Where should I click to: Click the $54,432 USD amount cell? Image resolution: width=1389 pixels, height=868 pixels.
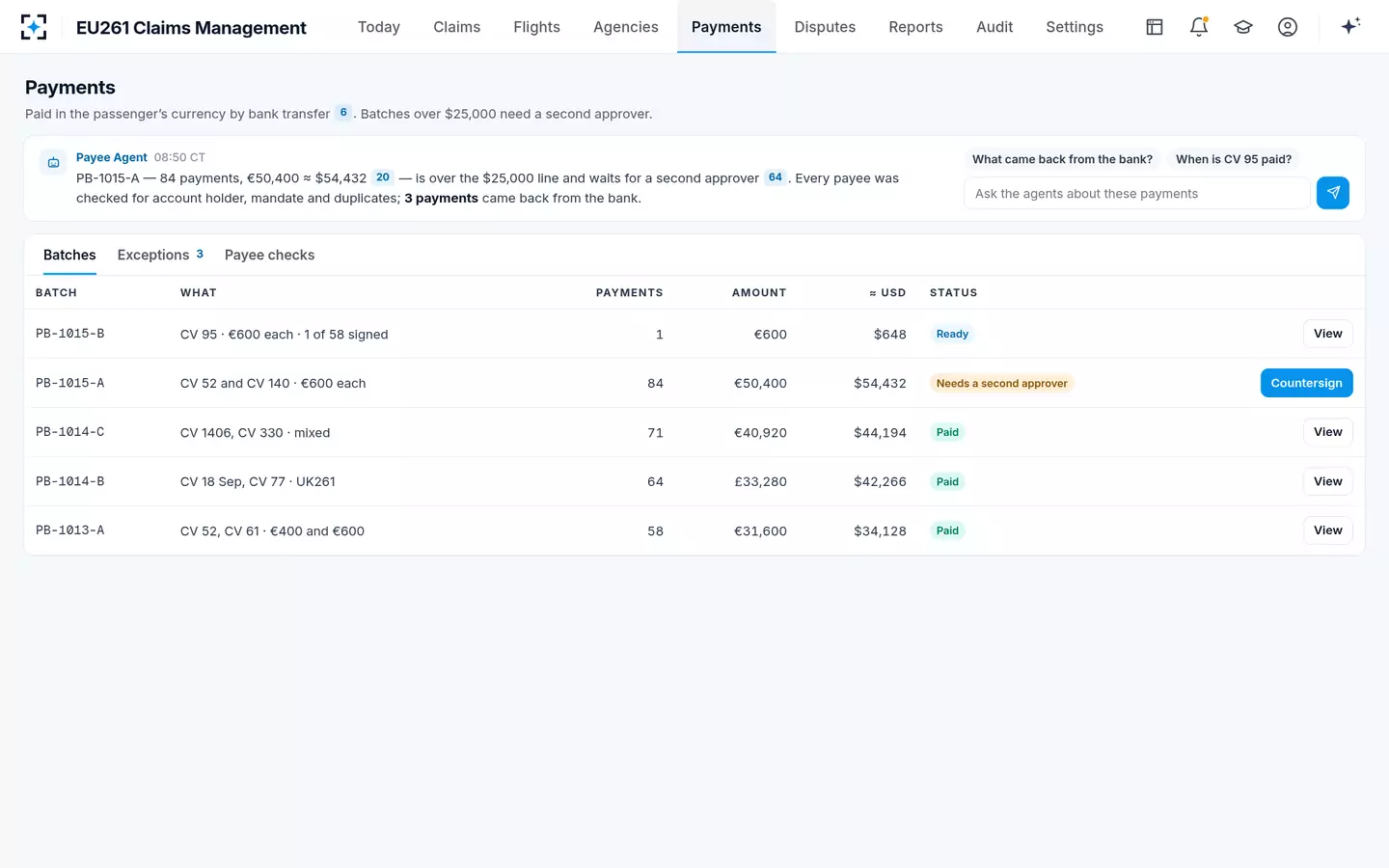[880, 383]
